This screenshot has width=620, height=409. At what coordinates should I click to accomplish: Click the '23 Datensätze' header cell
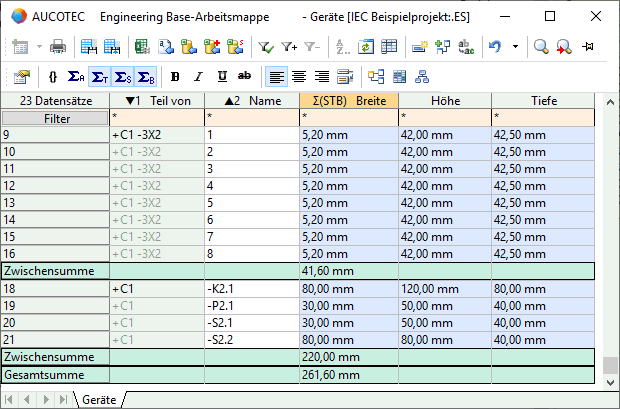point(54,100)
